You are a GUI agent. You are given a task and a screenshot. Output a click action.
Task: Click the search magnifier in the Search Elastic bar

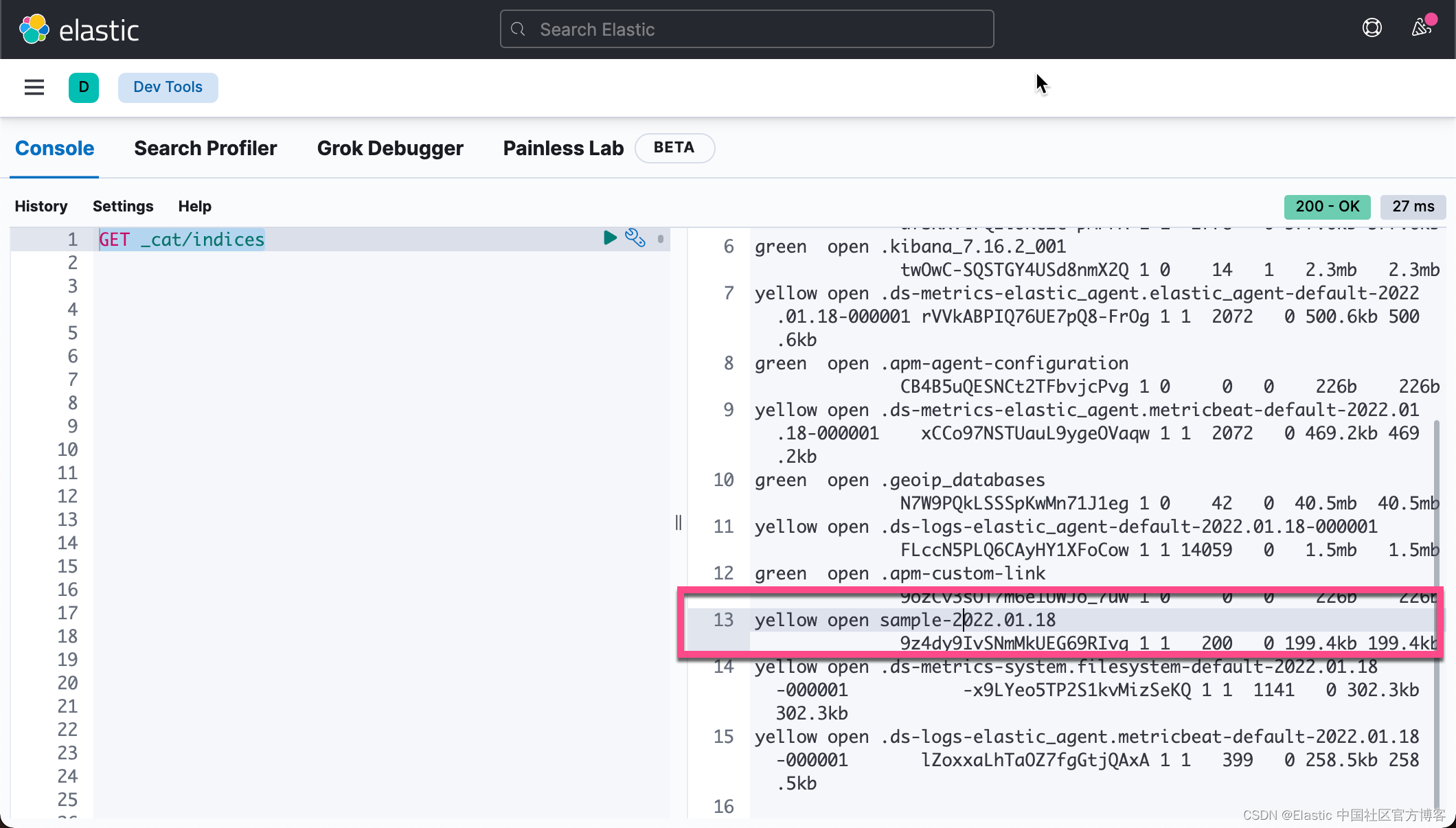(x=518, y=29)
